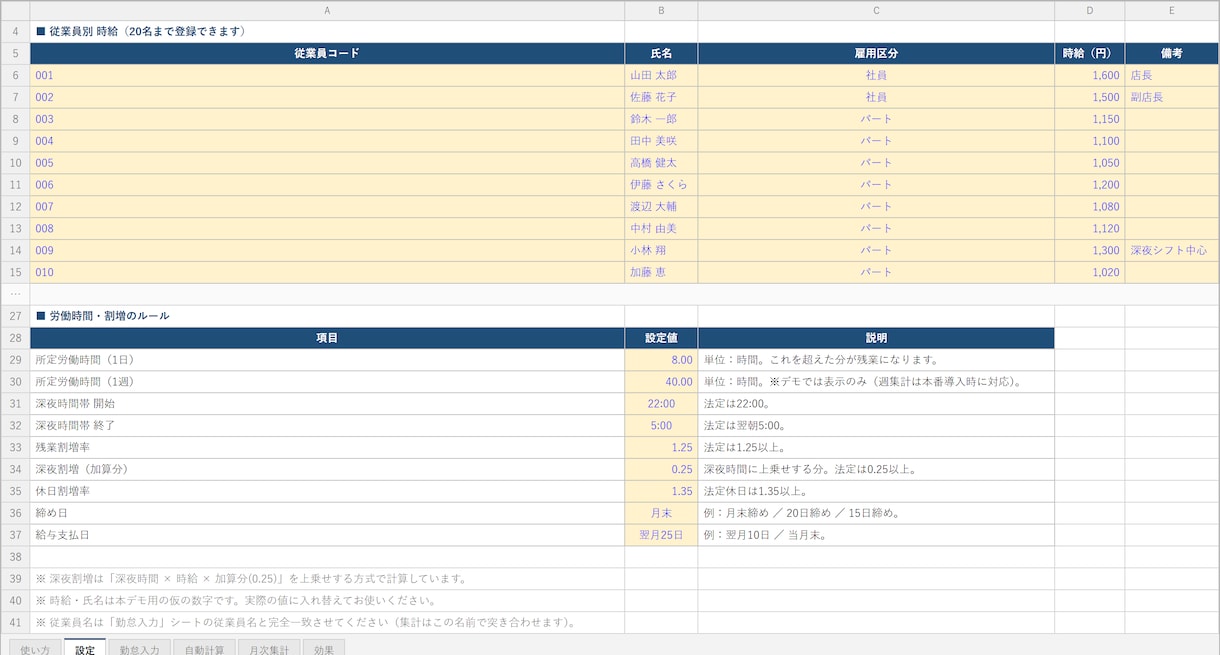Screen dimensions: 1220x655
Task: Click the 休日割増率 label cell
Action: pos(327,491)
